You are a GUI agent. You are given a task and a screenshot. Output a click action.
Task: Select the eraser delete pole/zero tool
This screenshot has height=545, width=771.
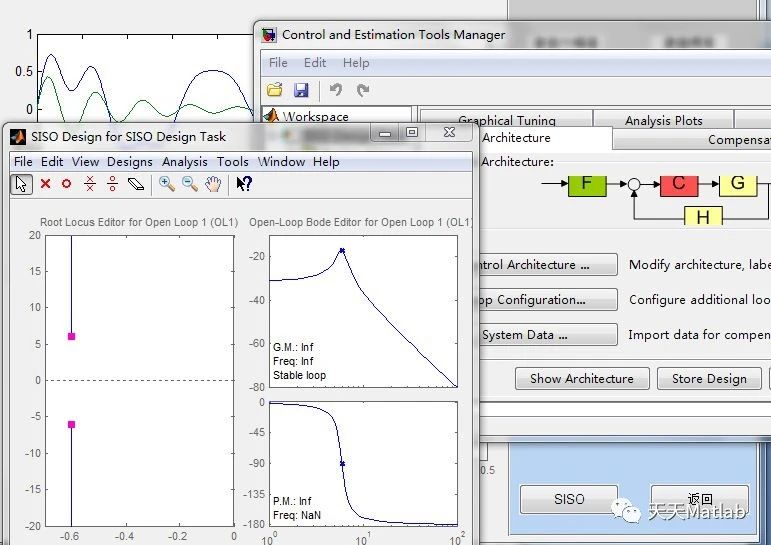coord(136,184)
